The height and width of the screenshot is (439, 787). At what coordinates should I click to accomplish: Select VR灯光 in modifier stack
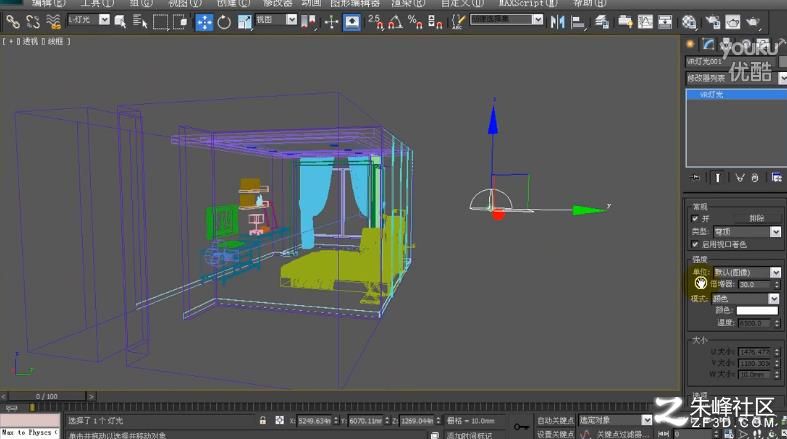(x=736, y=94)
